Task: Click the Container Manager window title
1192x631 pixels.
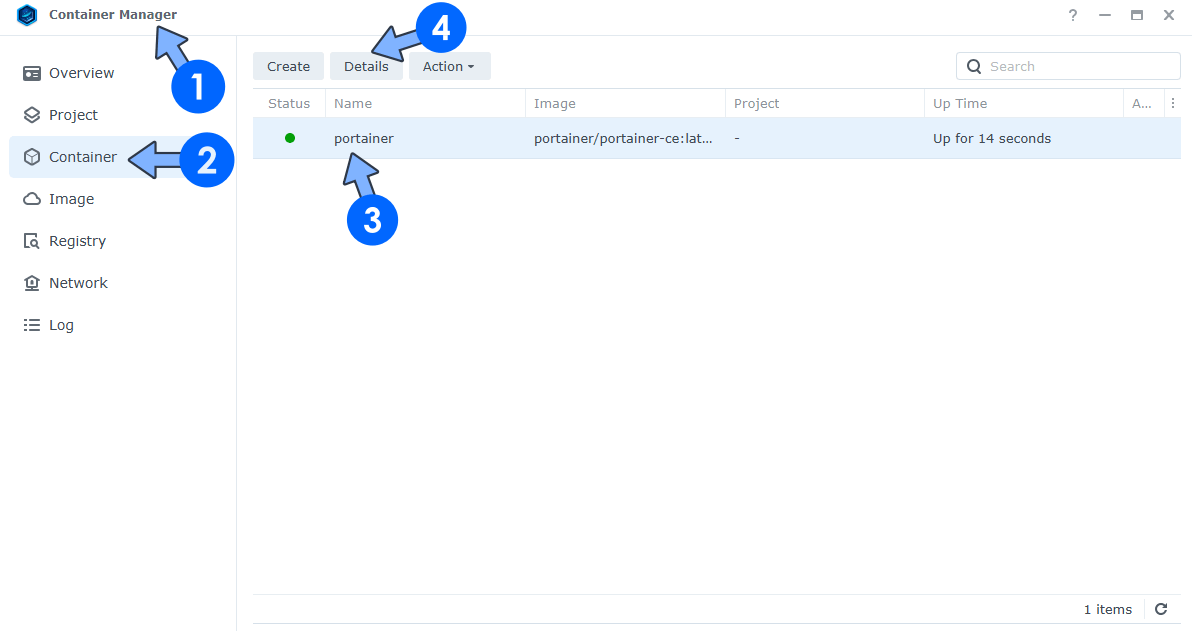Action: click(x=113, y=14)
